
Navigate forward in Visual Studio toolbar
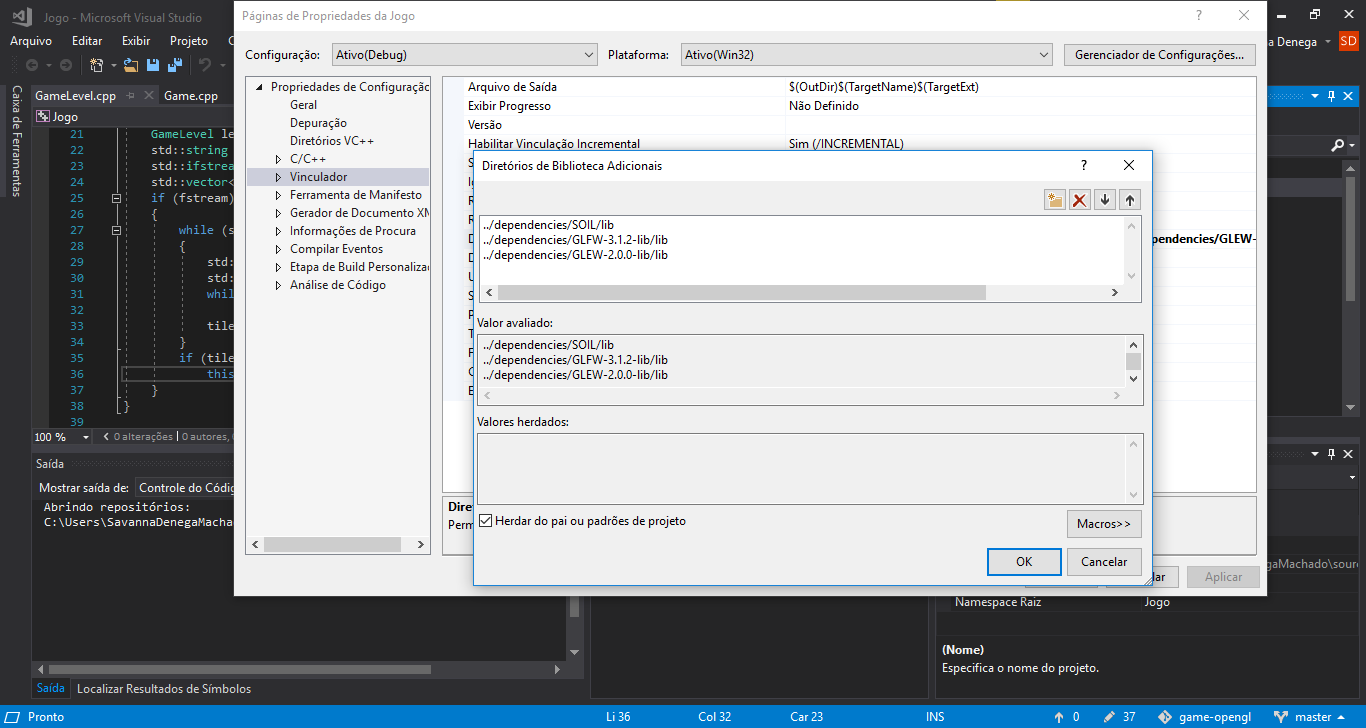pos(65,65)
